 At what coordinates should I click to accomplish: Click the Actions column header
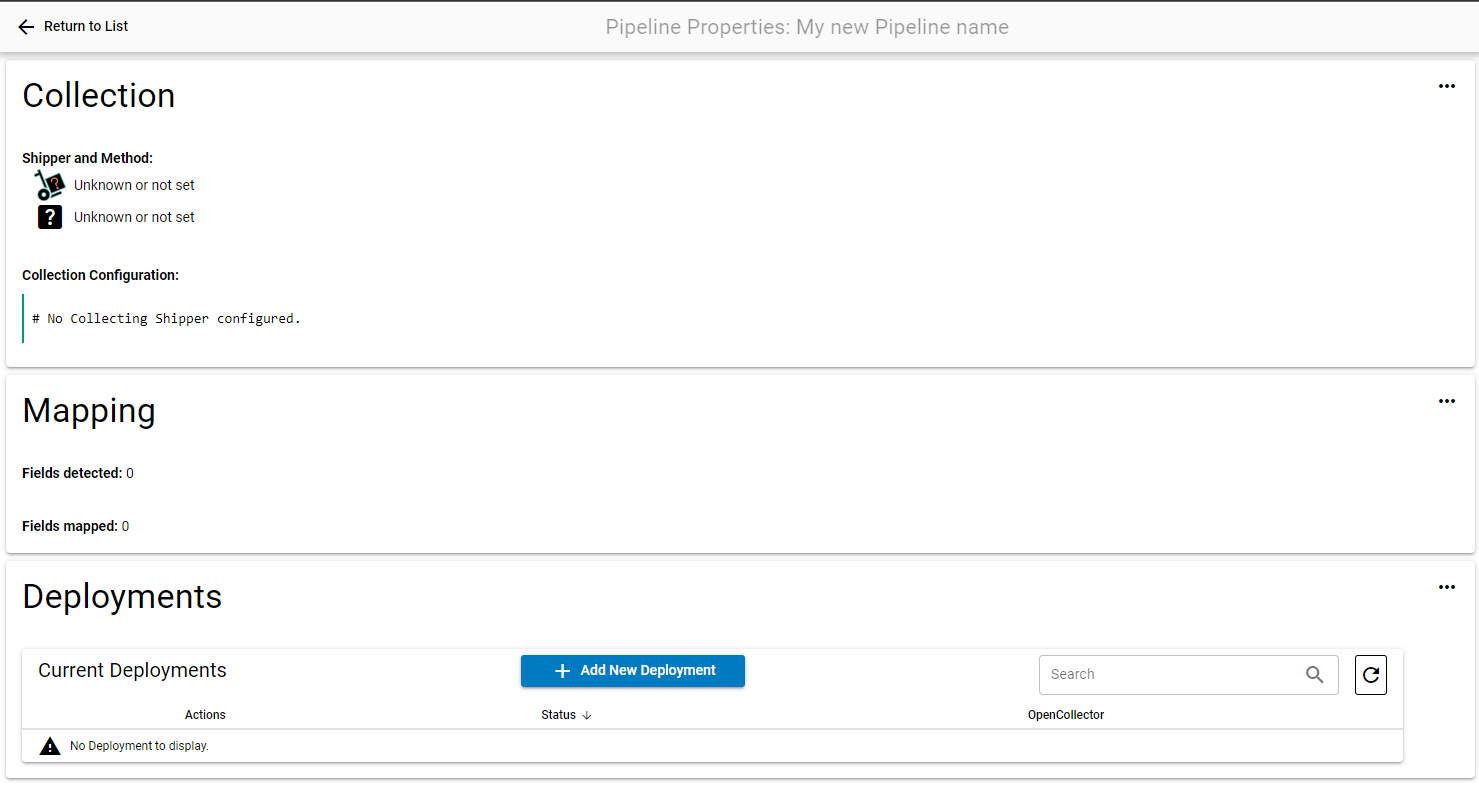tap(205, 715)
